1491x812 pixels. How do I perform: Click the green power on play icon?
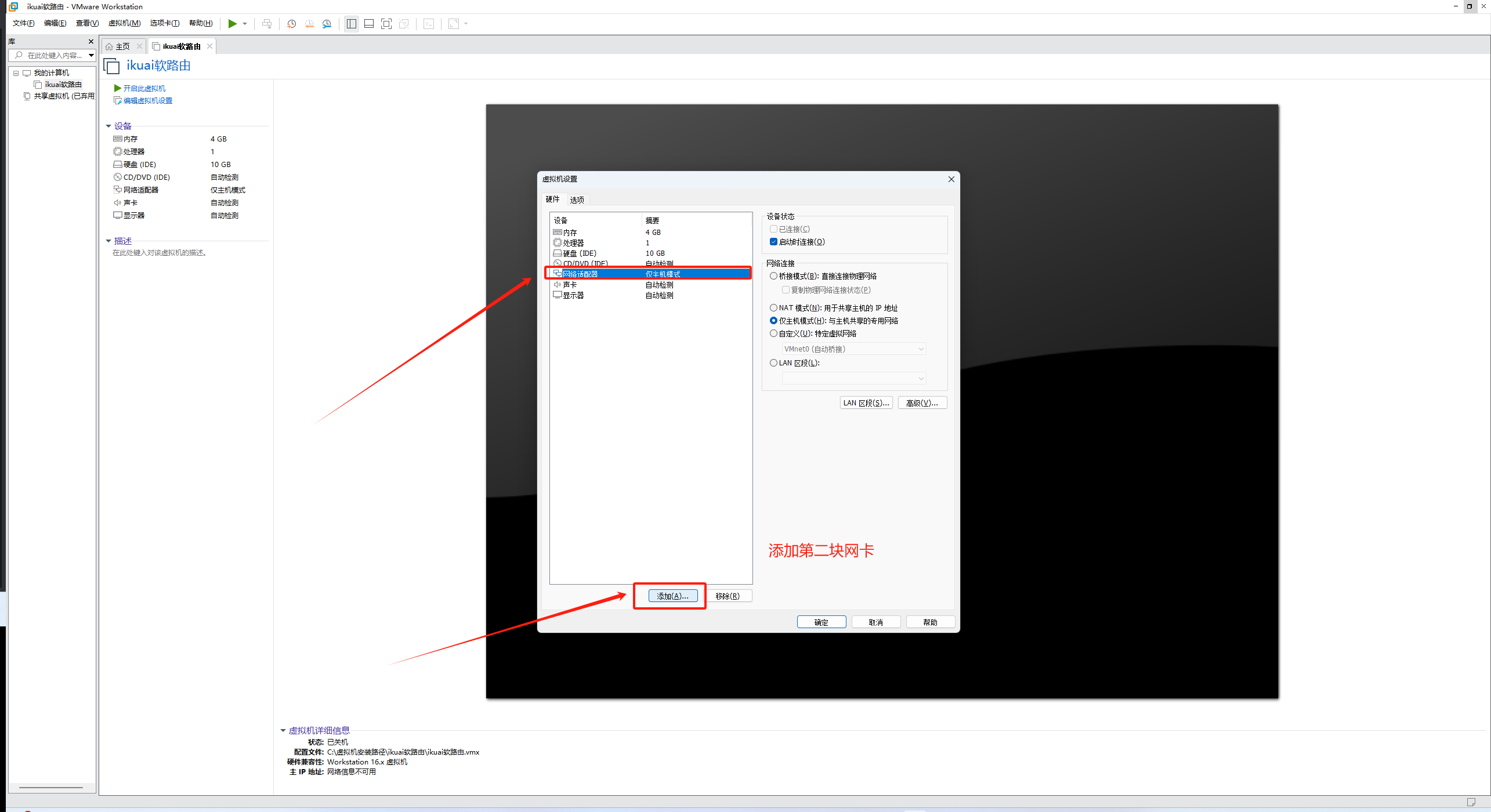[232, 24]
